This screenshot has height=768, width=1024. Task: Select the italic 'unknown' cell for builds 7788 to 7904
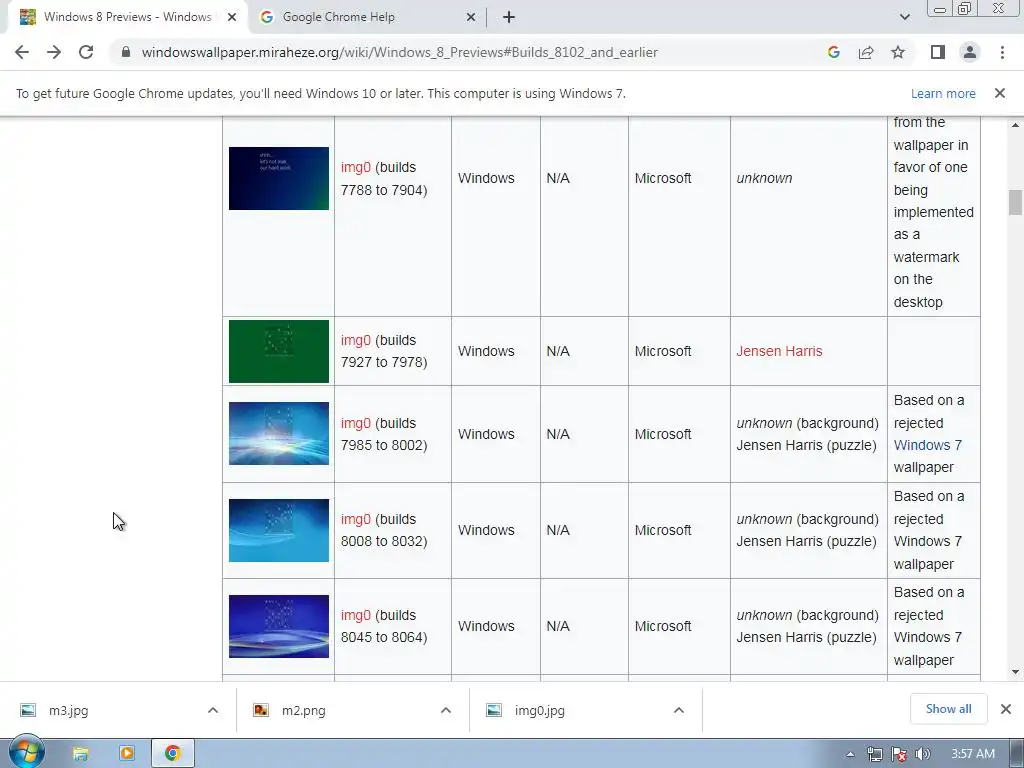tap(764, 178)
